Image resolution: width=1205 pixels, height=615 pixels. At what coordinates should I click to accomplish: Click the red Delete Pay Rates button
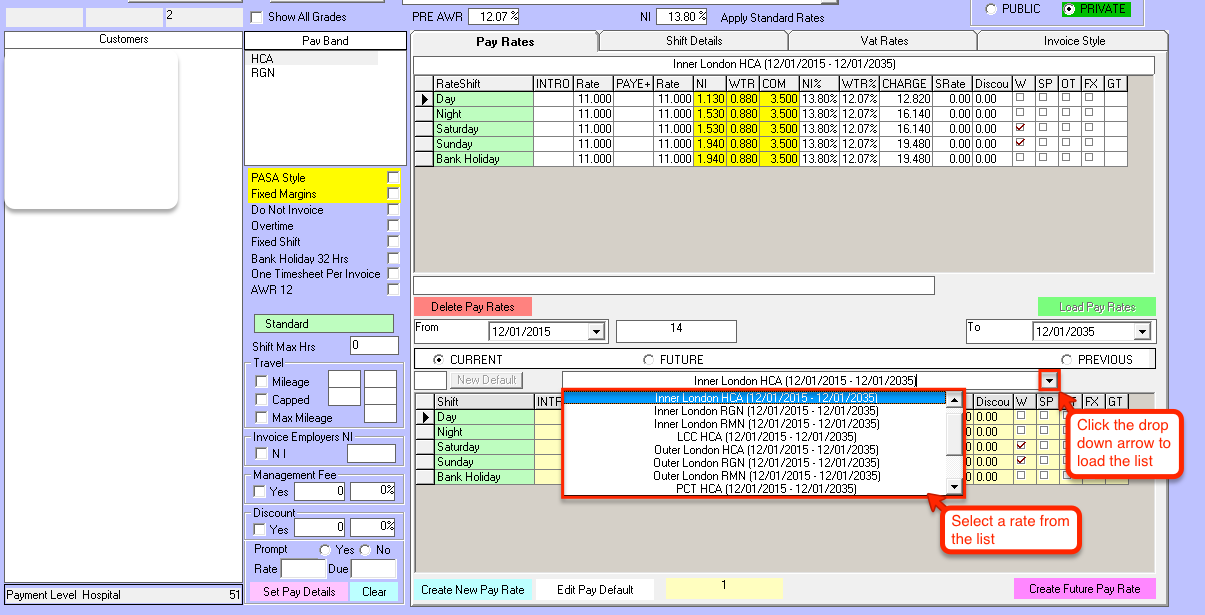(472, 307)
